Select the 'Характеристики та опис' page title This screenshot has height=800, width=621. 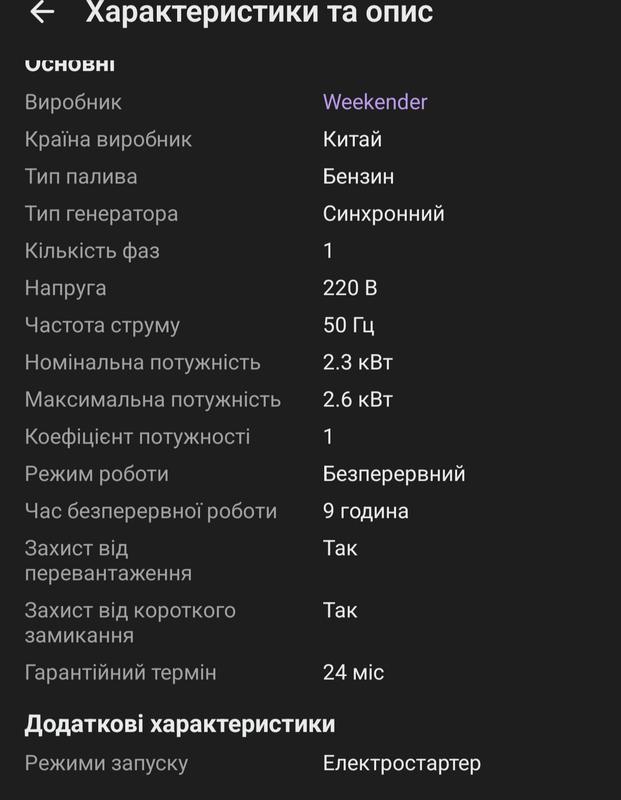click(x=259, y=12)
